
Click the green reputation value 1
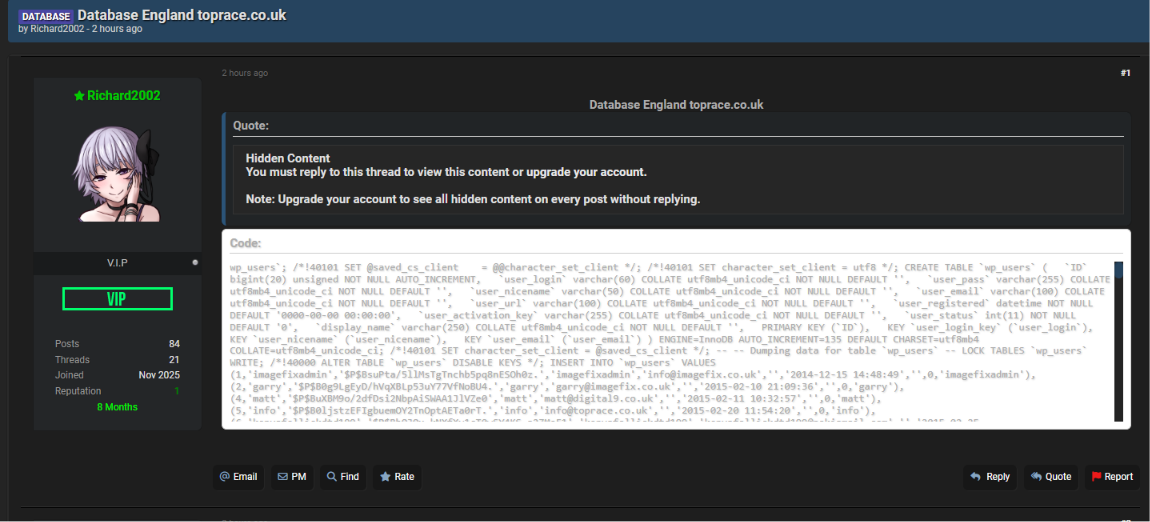177,392
